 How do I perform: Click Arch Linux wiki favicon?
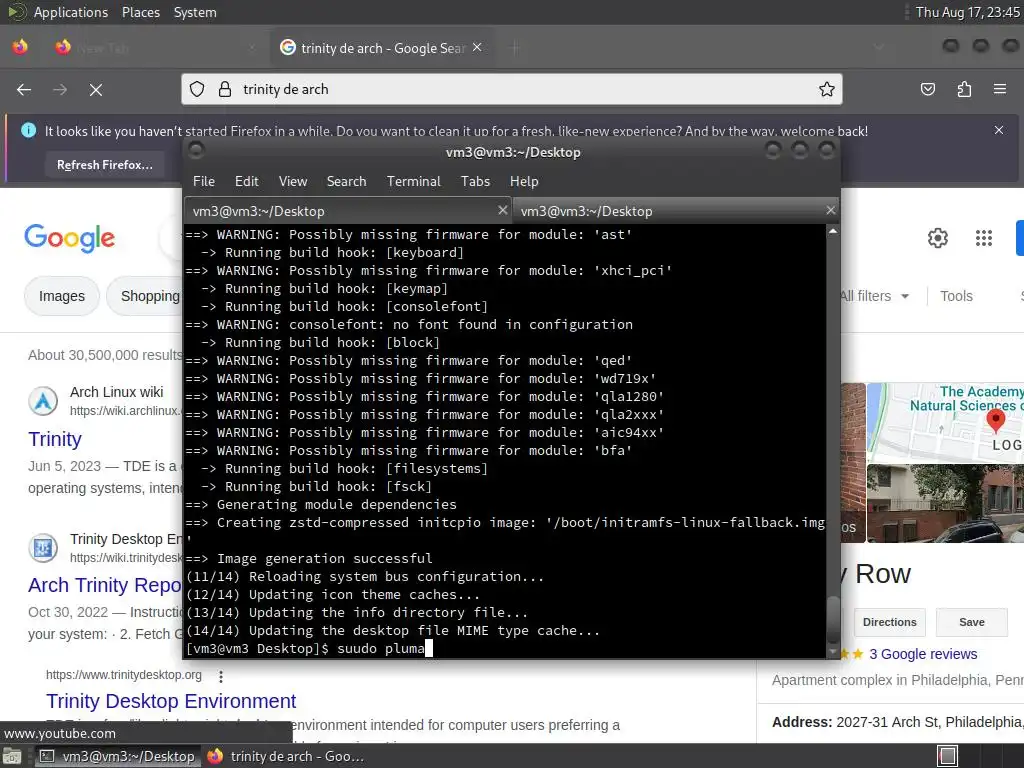43,401
